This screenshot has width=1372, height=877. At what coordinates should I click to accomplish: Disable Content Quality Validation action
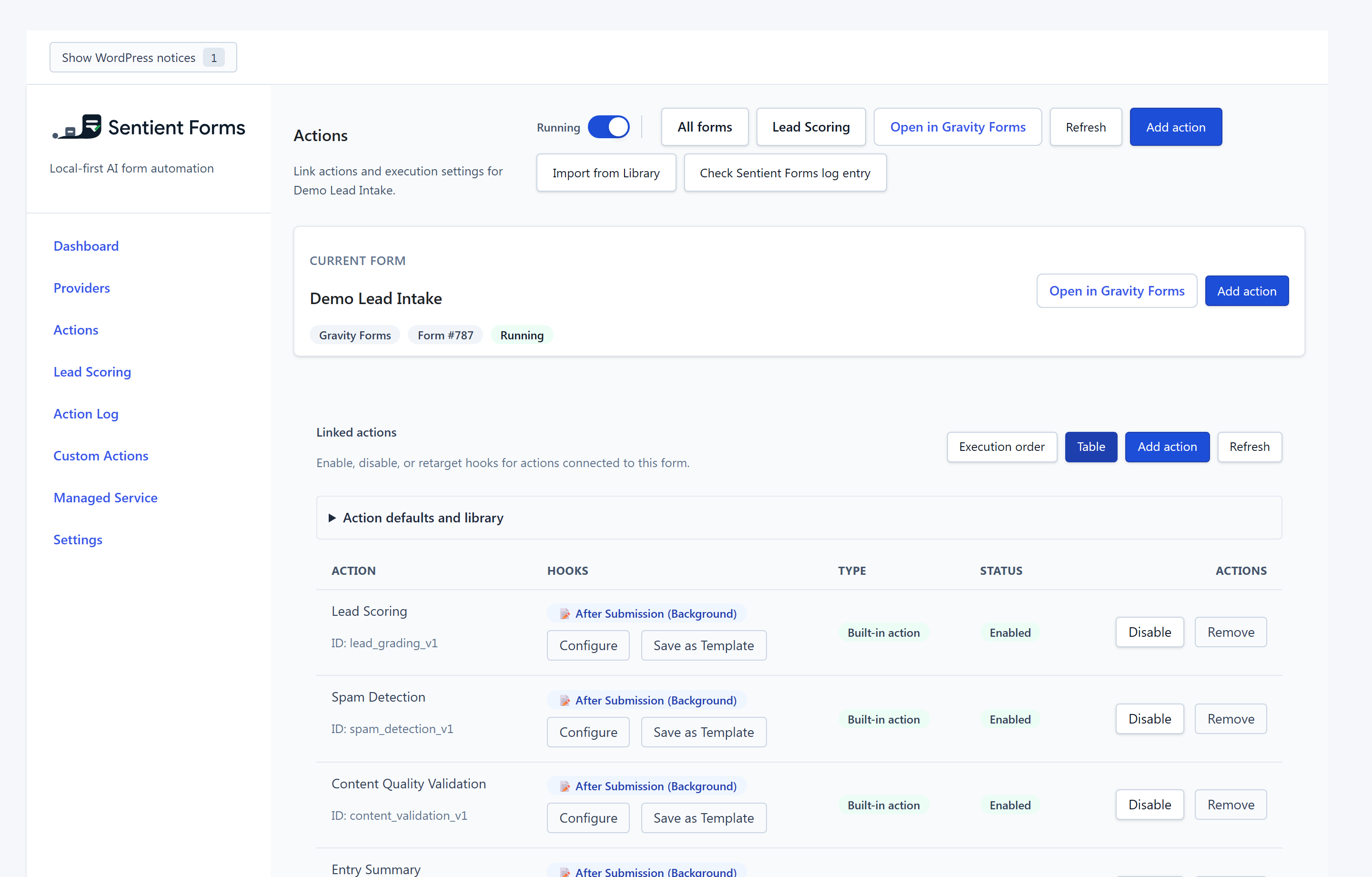[1149, 805]
